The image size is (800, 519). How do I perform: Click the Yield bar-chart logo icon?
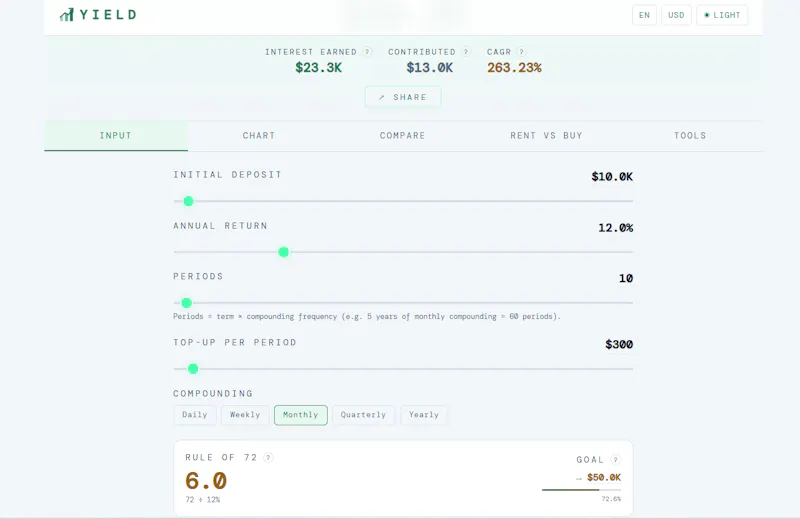click(67, 15)
